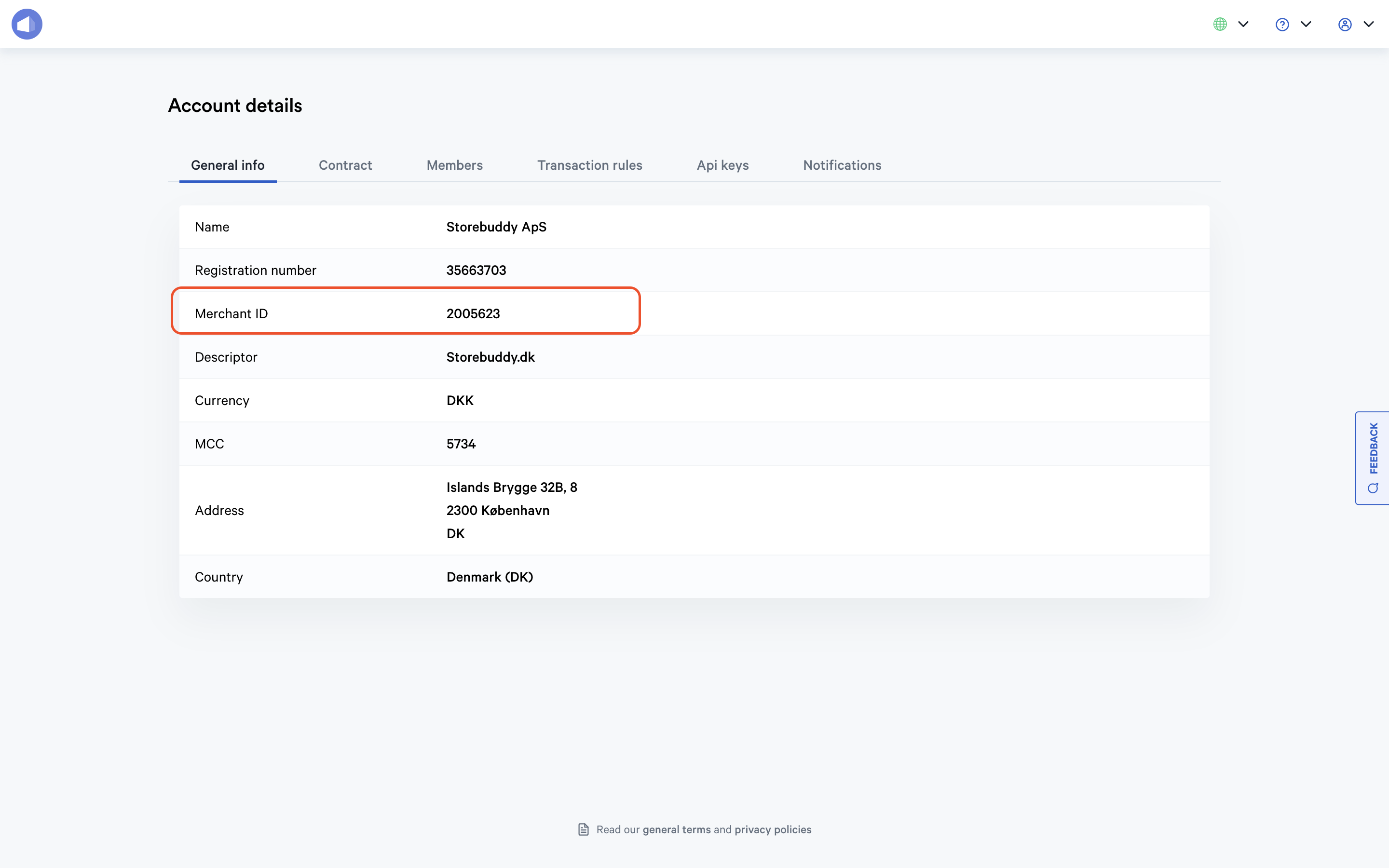Image resolution: width=1389 pixels, height=868 pixels.
Task: Click the document icon beside terms text
Action: click(x=583, y=829)
